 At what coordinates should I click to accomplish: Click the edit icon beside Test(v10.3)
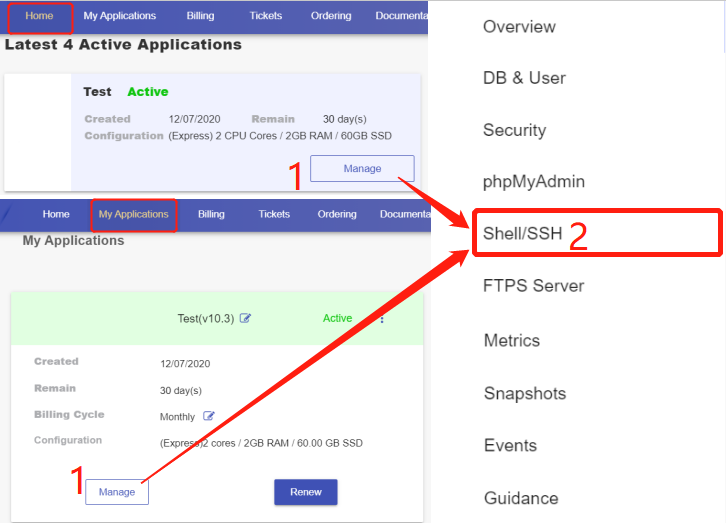[246, 319]
